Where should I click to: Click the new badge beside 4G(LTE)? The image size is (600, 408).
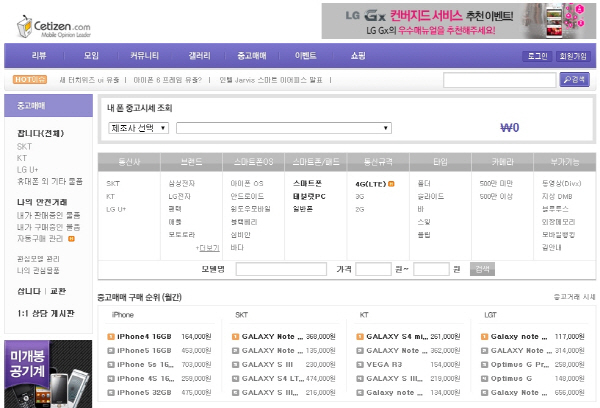pos(391,184)
